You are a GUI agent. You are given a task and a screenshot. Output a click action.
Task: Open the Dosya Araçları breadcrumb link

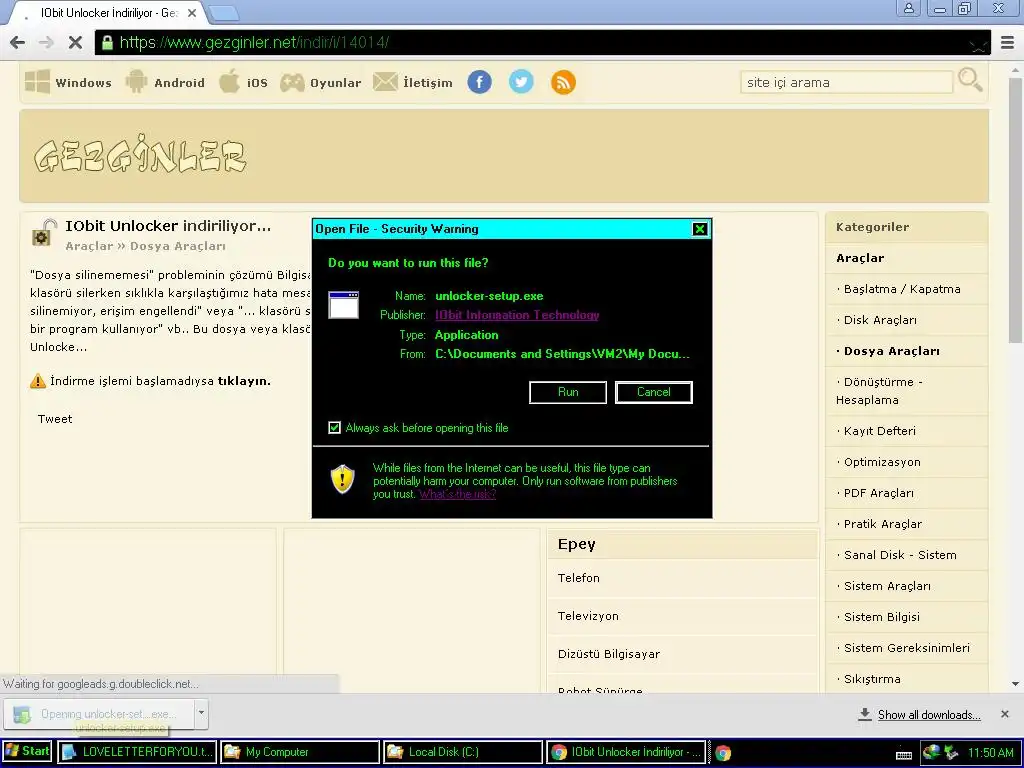coord(178,246)
